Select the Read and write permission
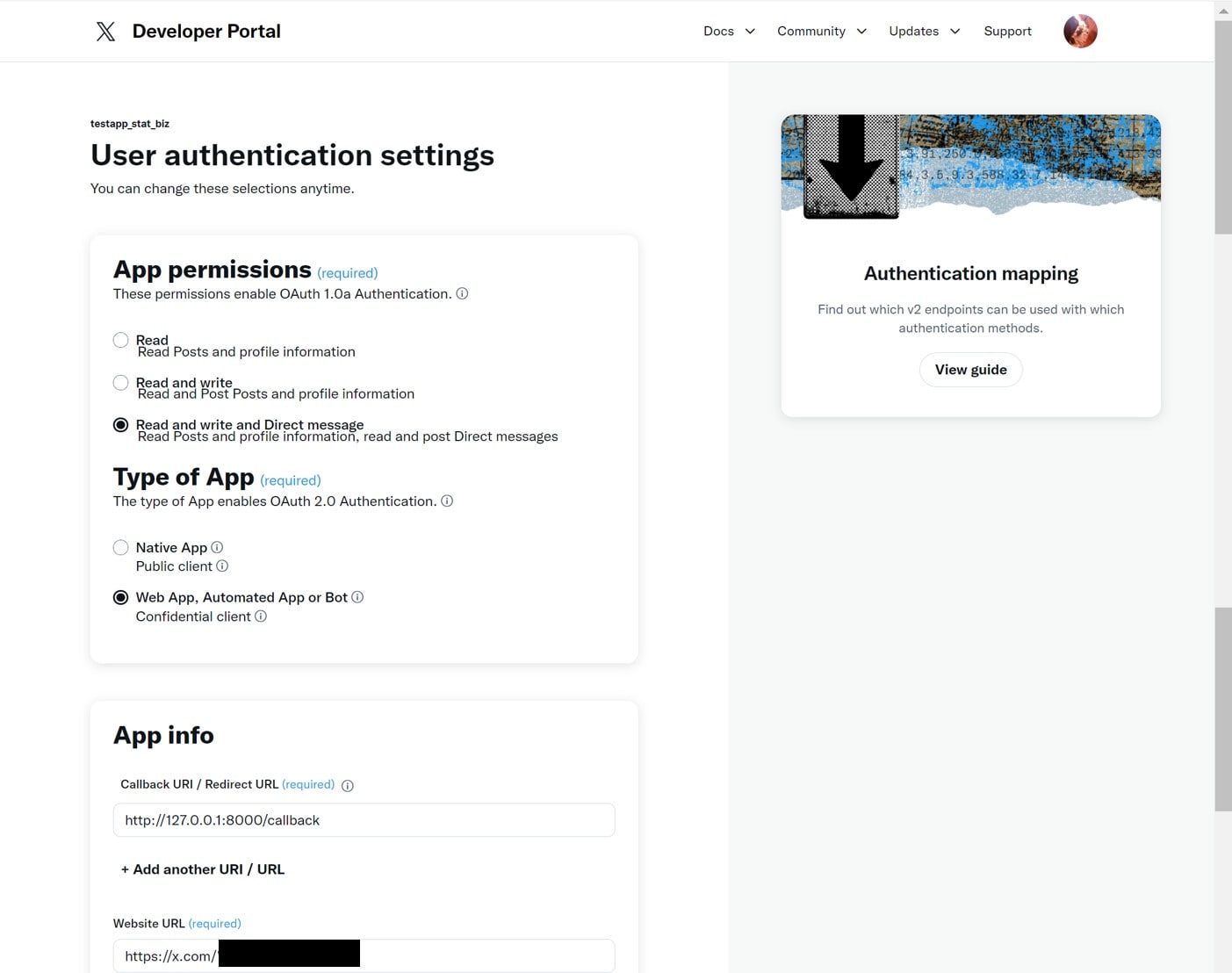The height and width of the screenshot is (973, 1232). 121,382
